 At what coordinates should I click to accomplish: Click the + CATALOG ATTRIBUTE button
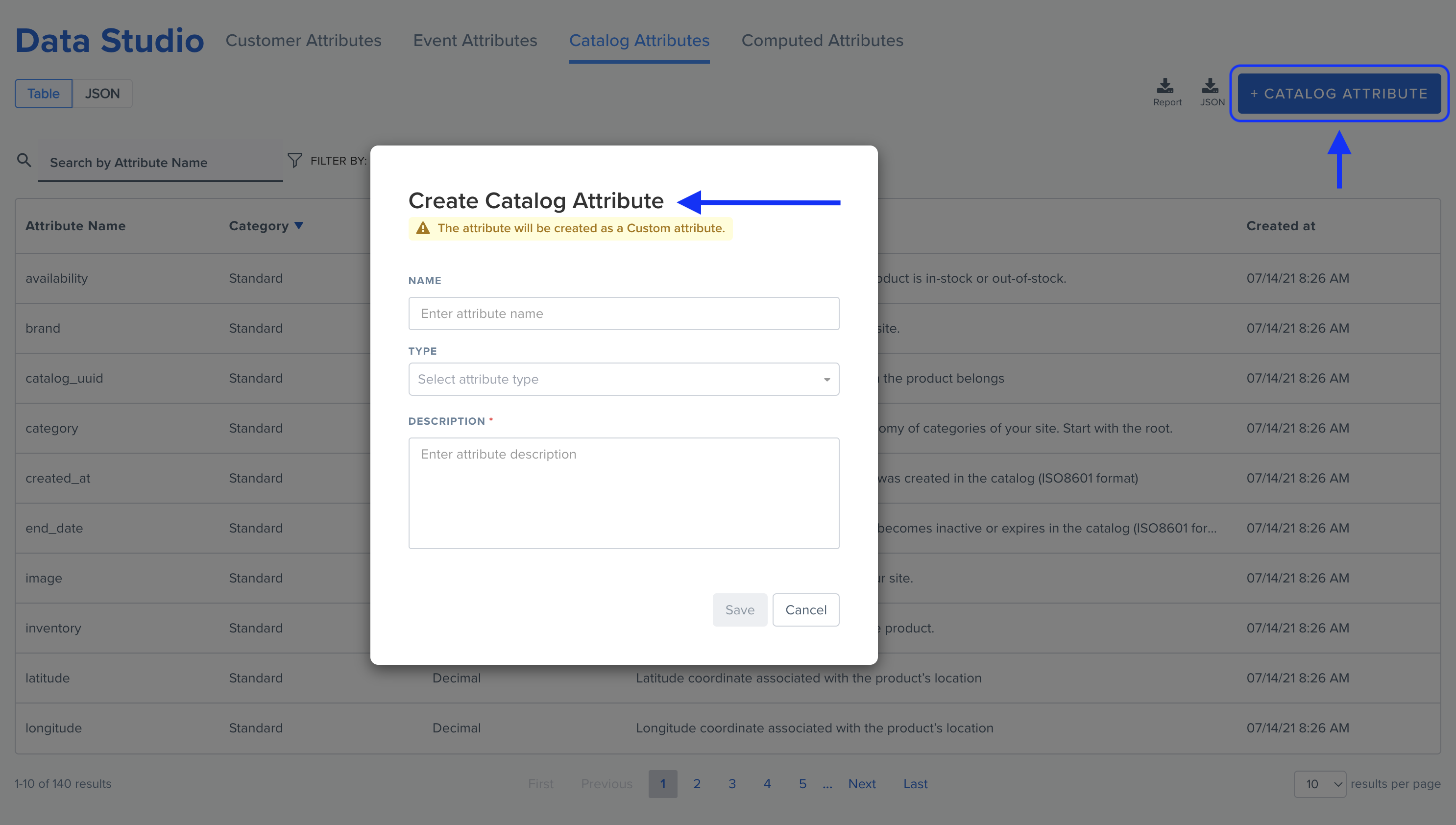(1339, 94)
